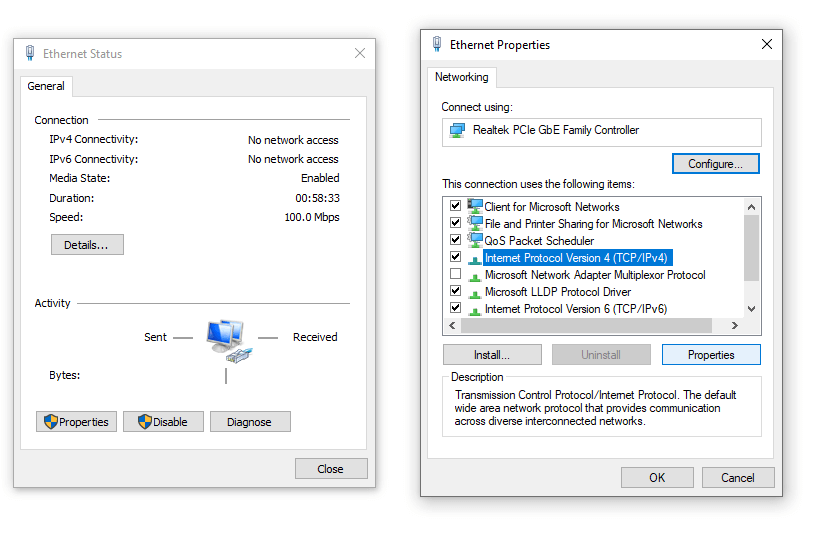This screenshot has width=817, height=533.
Task: Click the LLDP Protocol Driver icon
Action: point(475,293)
